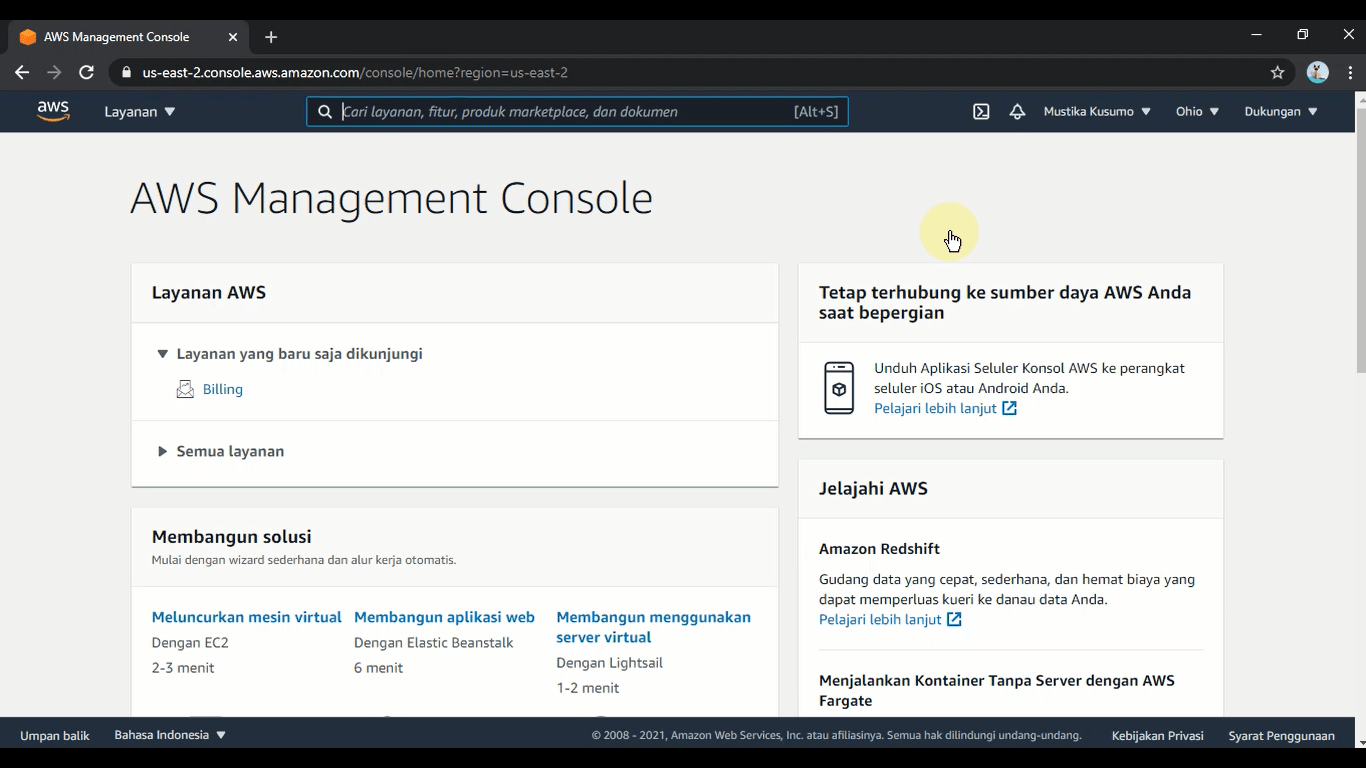Open Membangun aplikasi web link
The width and height of the screenshot is (1366, 768).
pos(444,617)
